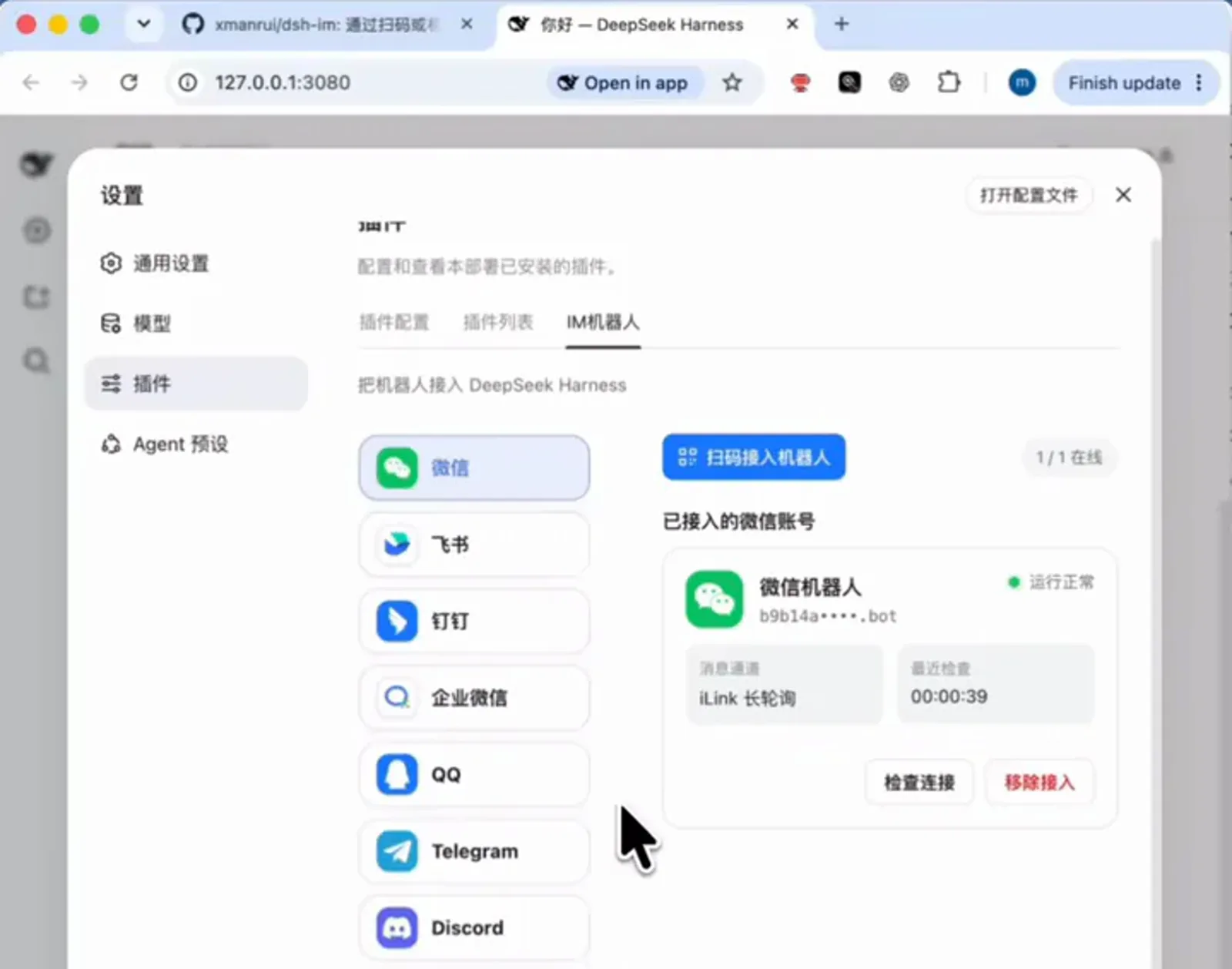Open the blue 'm' profile avatar

tap(1022, 82)
